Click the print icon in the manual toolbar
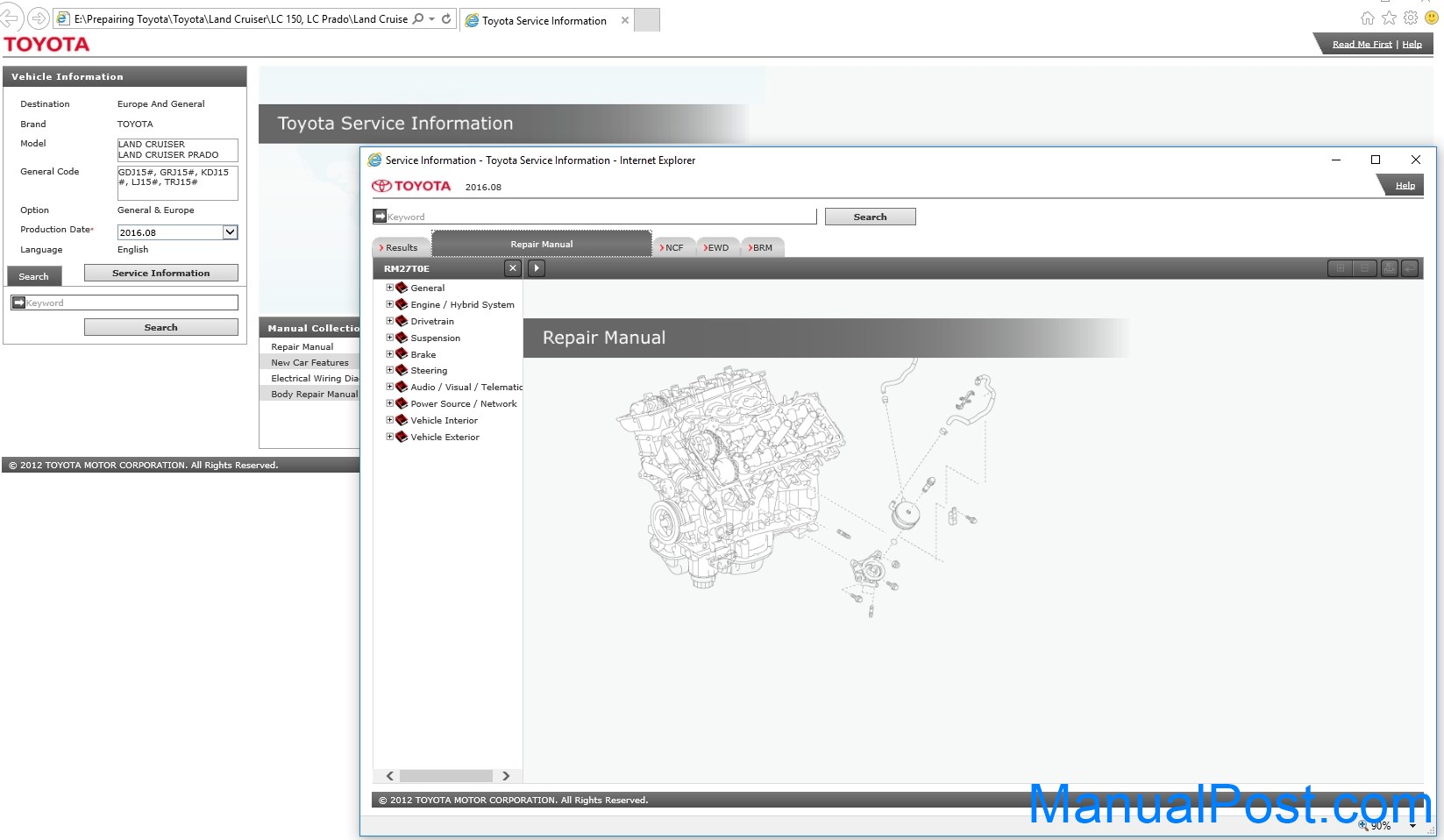 (1390, 268)
